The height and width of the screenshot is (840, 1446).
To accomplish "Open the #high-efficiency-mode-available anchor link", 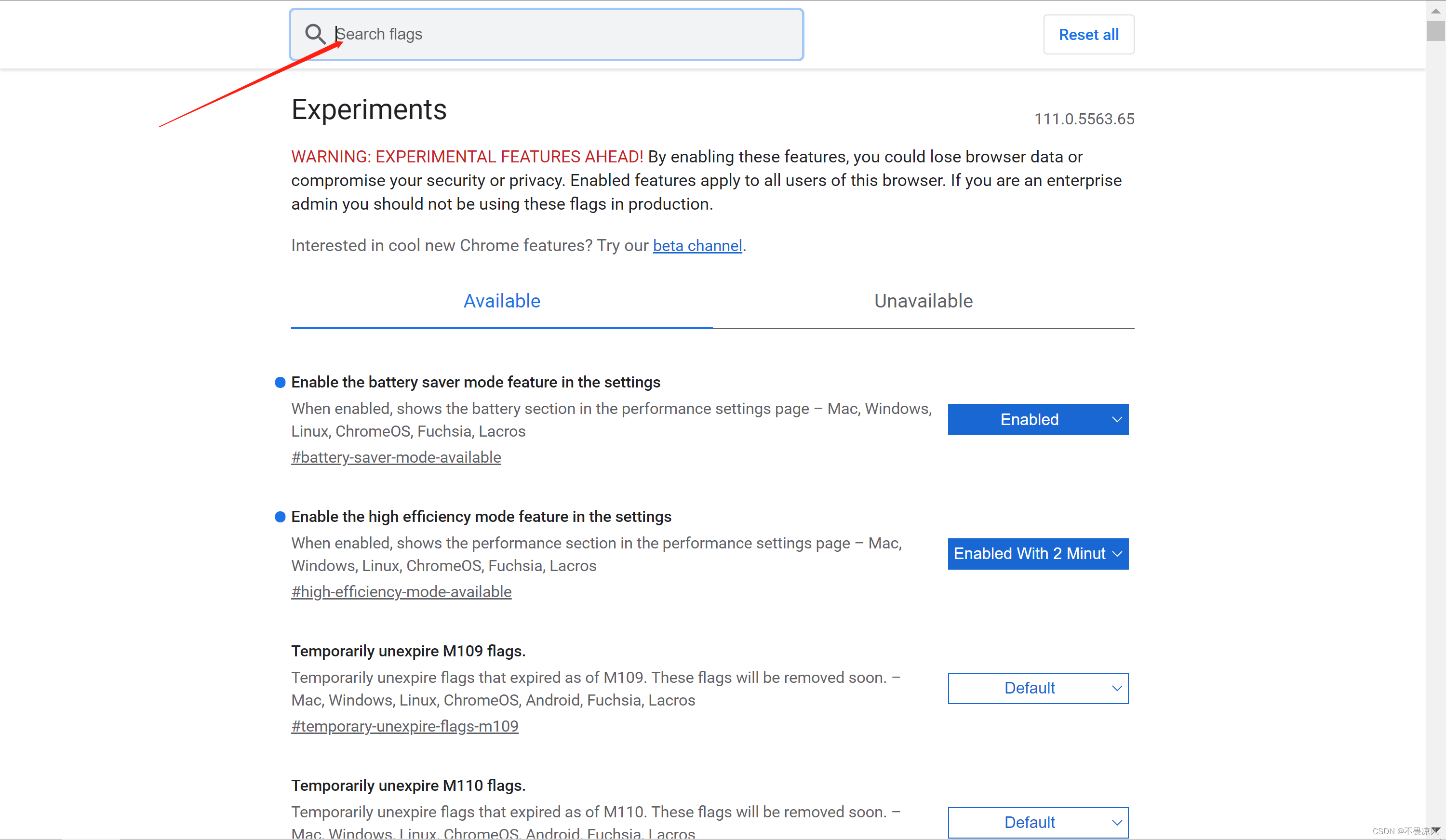I will (401, 591).
